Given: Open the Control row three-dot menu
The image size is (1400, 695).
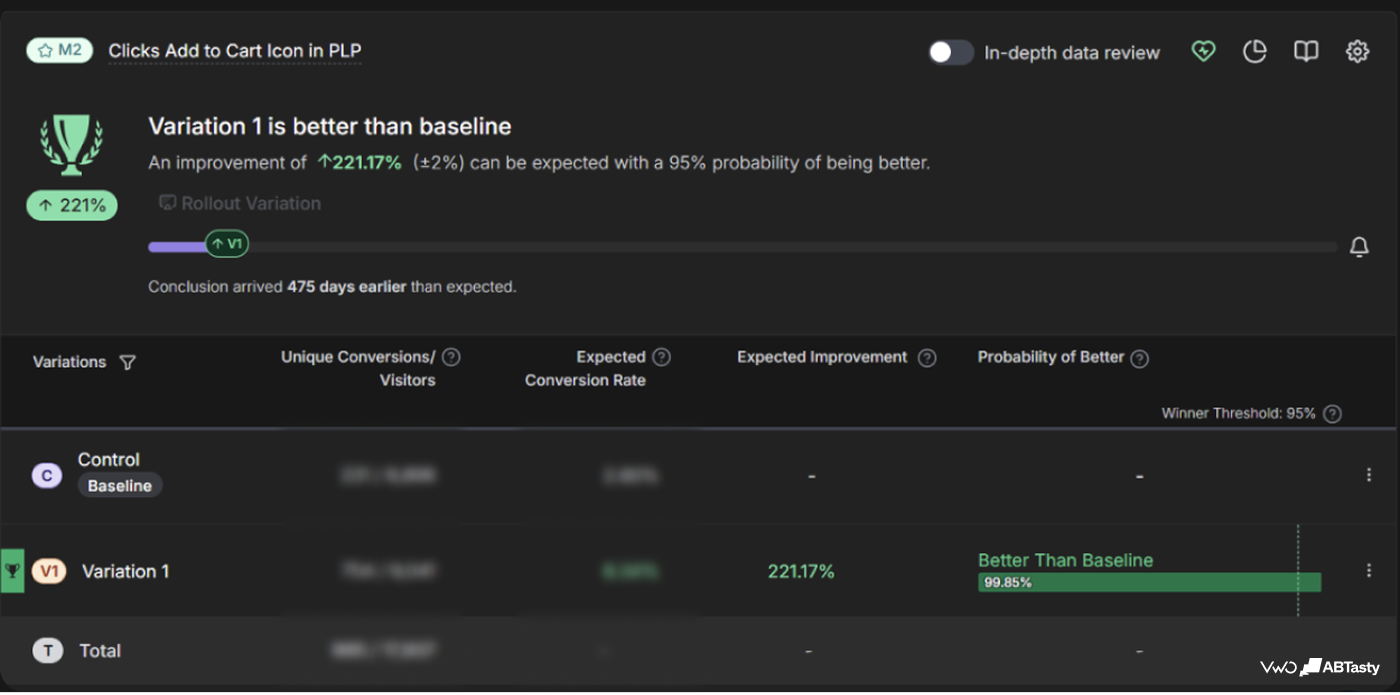Looking at the screenshot, I should [1369, 476].
